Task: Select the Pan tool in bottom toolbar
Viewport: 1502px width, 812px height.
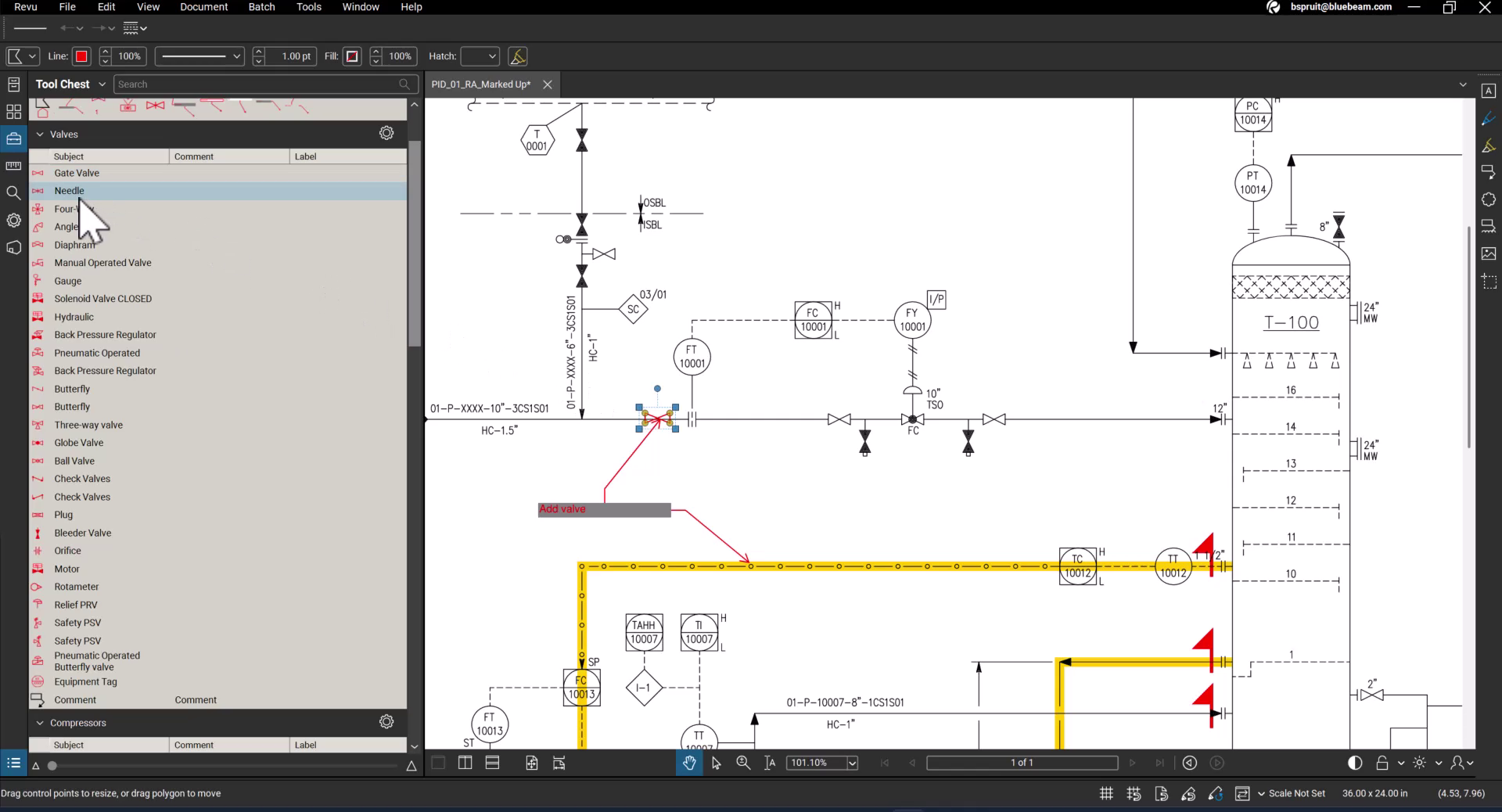Action: 689,763
